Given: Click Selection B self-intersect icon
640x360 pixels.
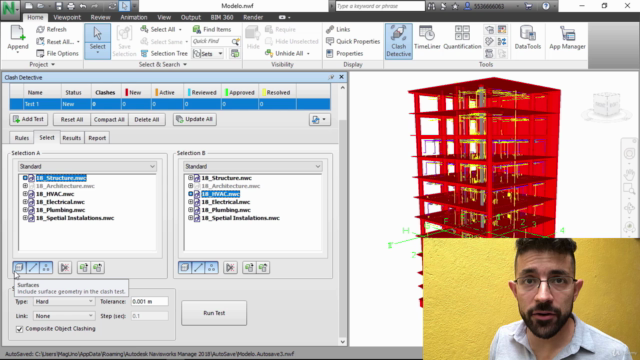Looking at the screenshot, I should click(231, 268).
